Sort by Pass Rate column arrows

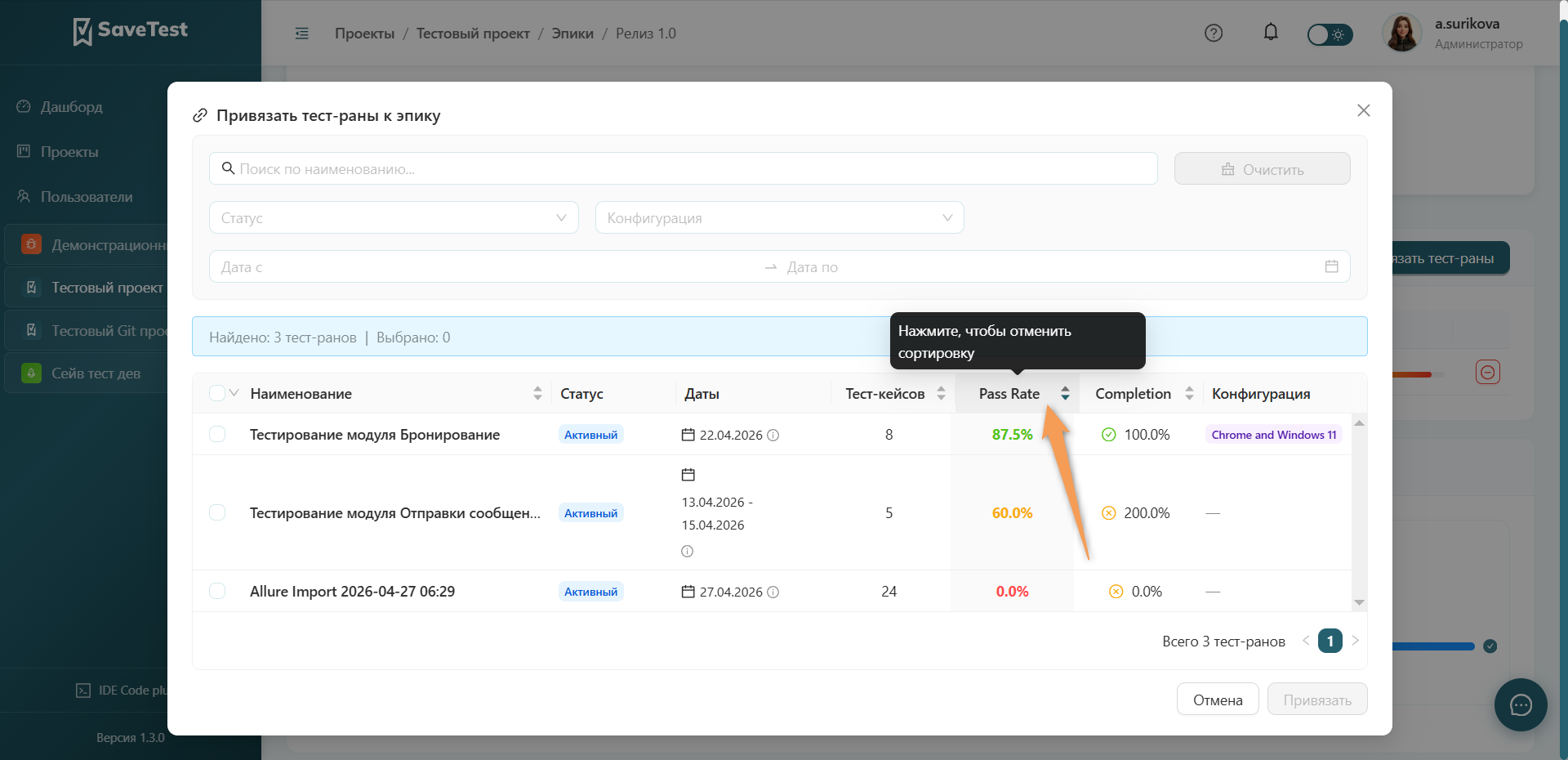point(1065,394)
